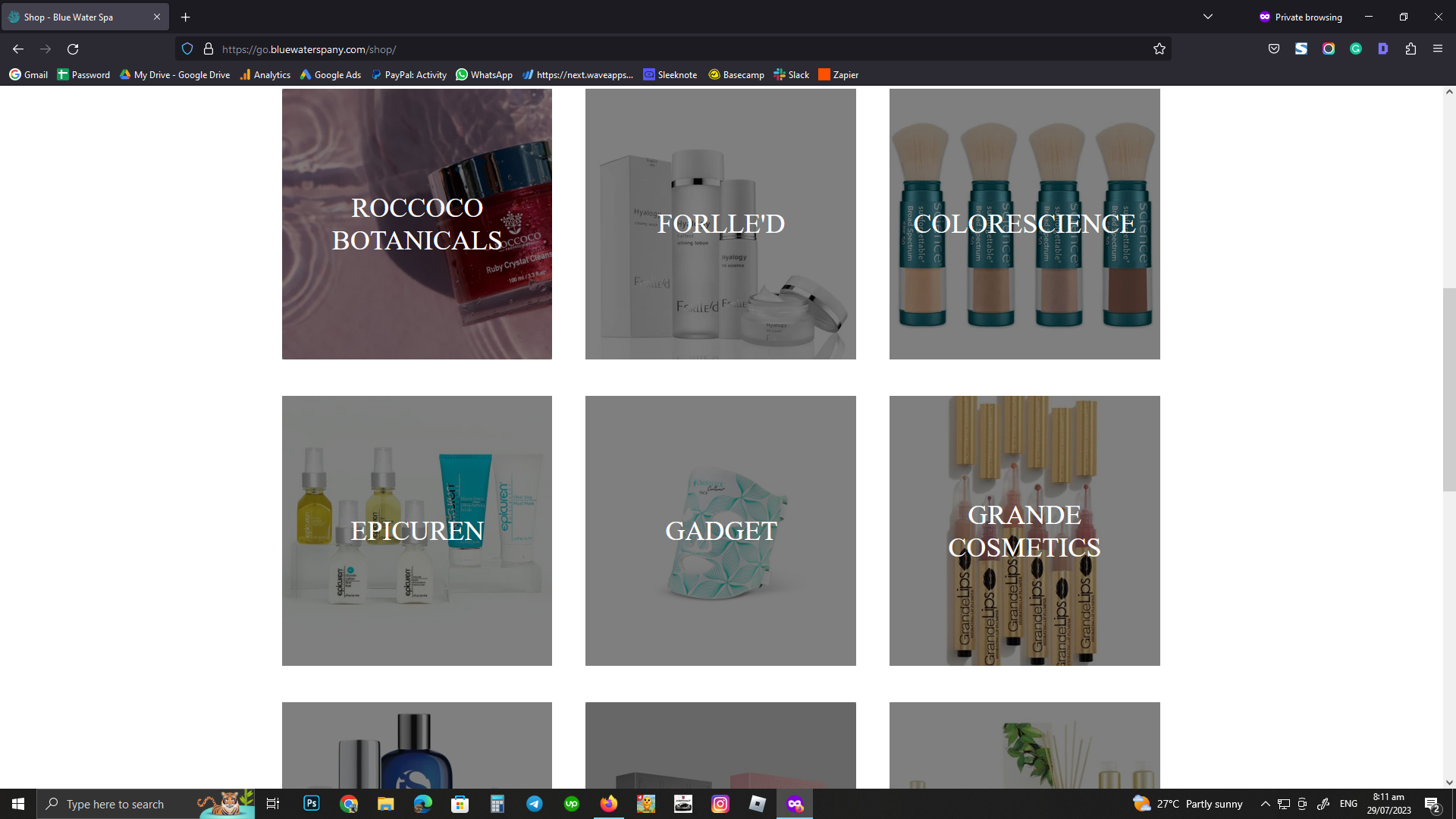Bookmark this page with the star icon

[1159, 49]
